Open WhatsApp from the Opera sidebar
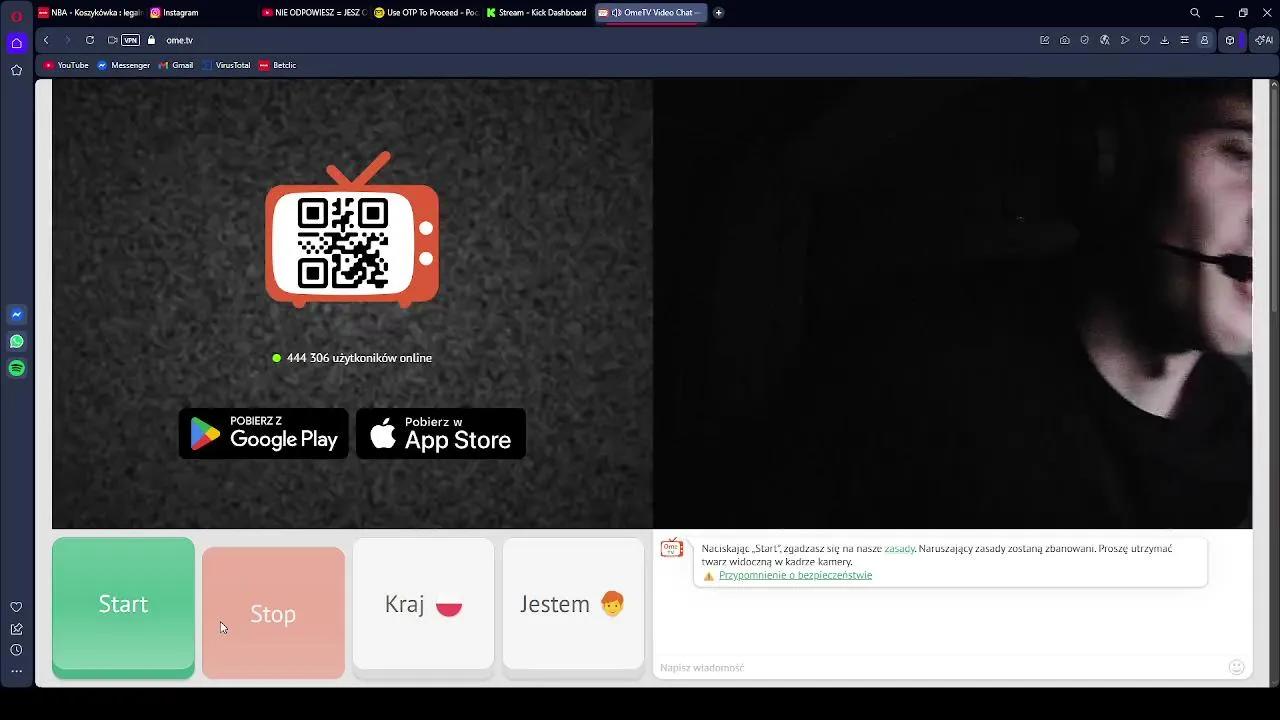This screenshot has width=1280, height=720. point(16,341)
